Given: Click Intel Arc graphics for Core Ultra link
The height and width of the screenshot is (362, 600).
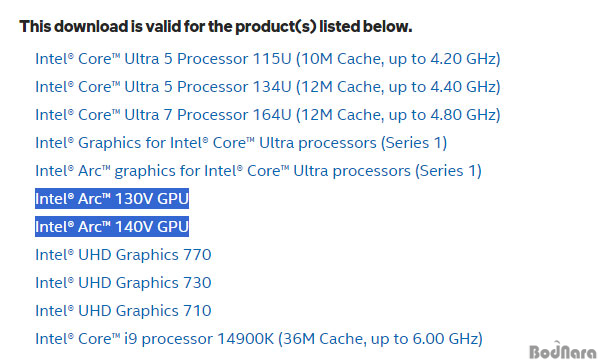Looking at the screenshot, I should click(x=258, y=171).
